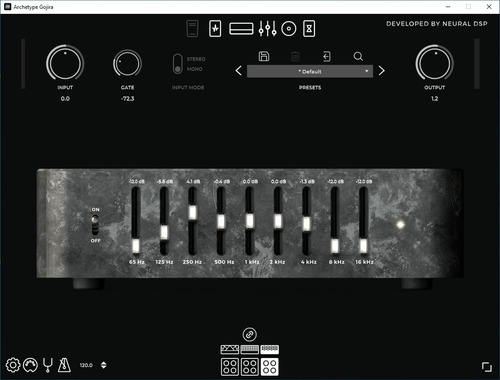The height and width of the screenshot is (380, 500).
Task: Select the second amp head icon
Action: (x=250, y=349)
